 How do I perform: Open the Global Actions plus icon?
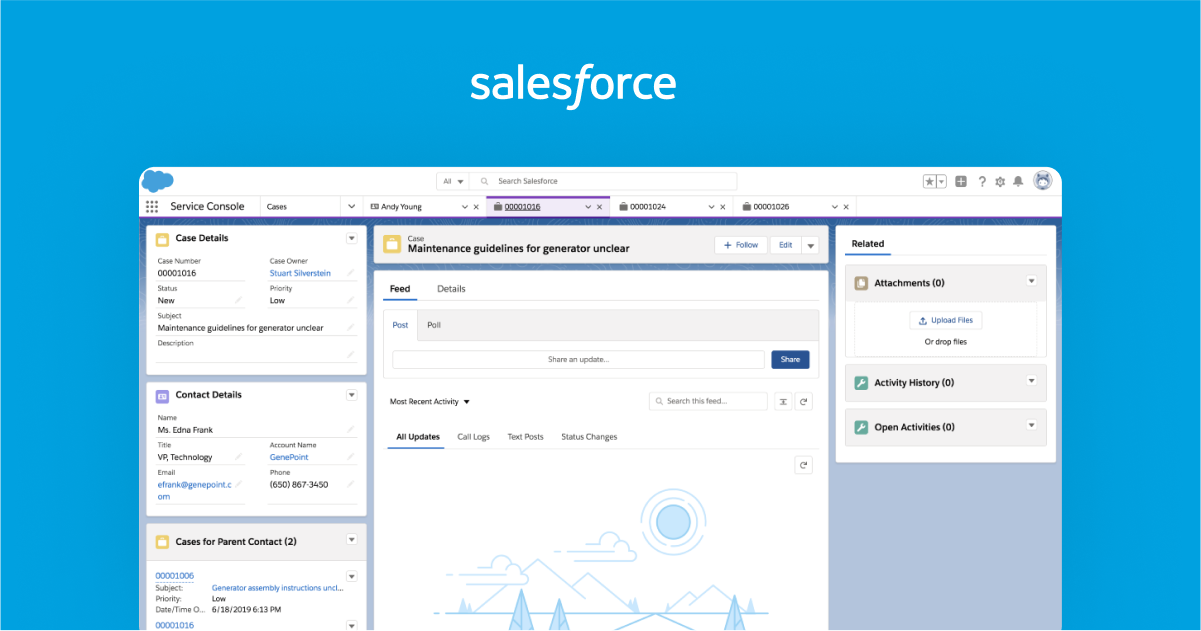pos(961,181)
